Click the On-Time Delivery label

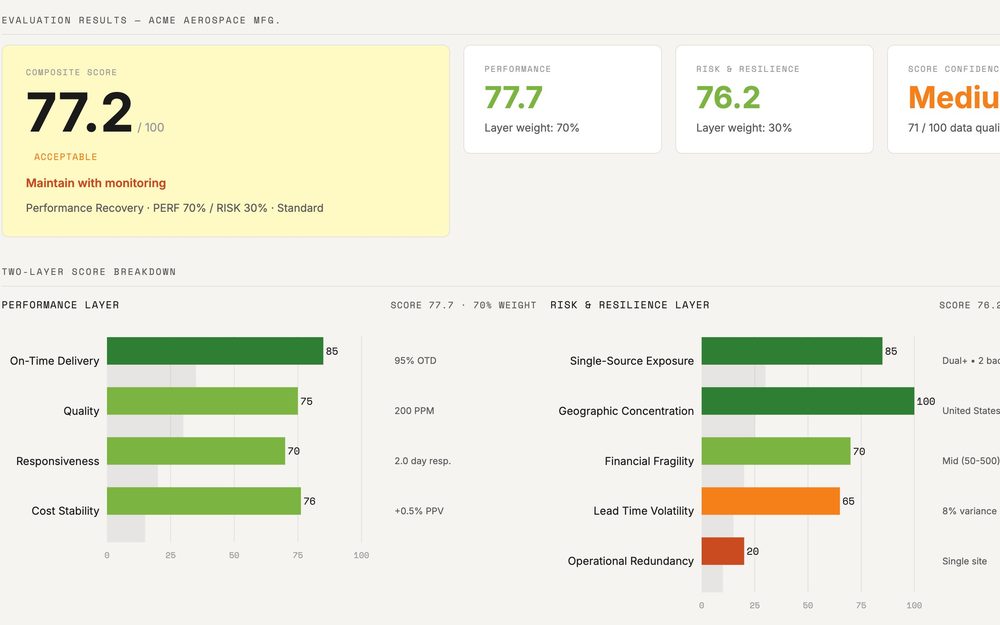pos(54,361)
